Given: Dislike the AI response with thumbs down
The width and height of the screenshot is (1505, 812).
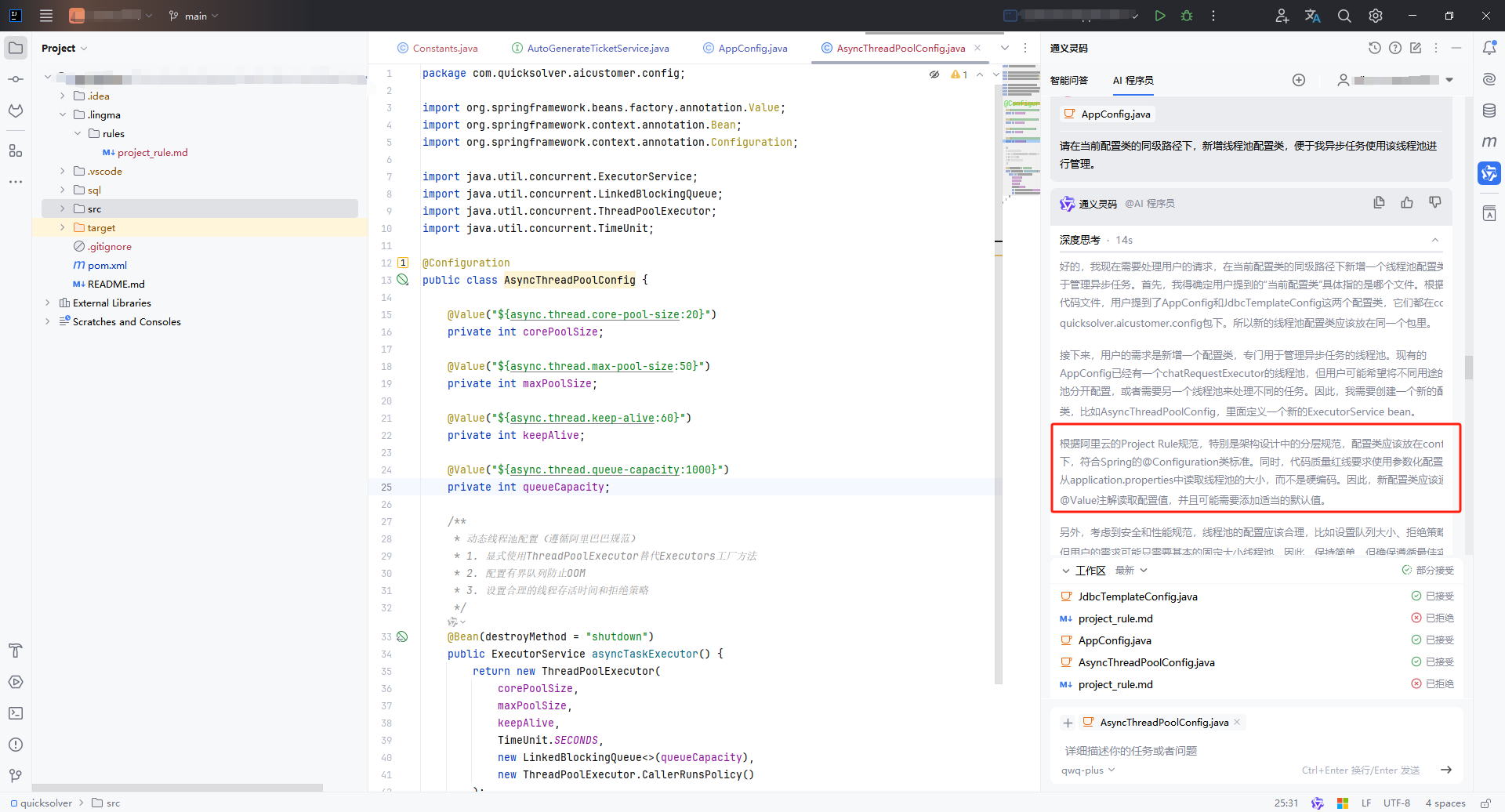Looking at the screenshot, I should pyautogui.click(x=1435, y=203).
